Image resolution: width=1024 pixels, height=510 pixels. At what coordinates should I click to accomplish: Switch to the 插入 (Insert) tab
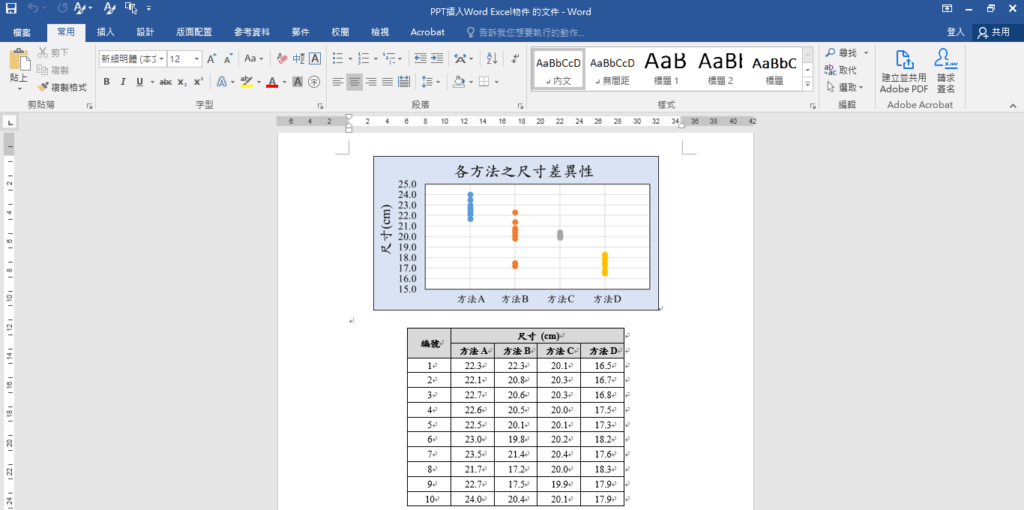[105, 32]
